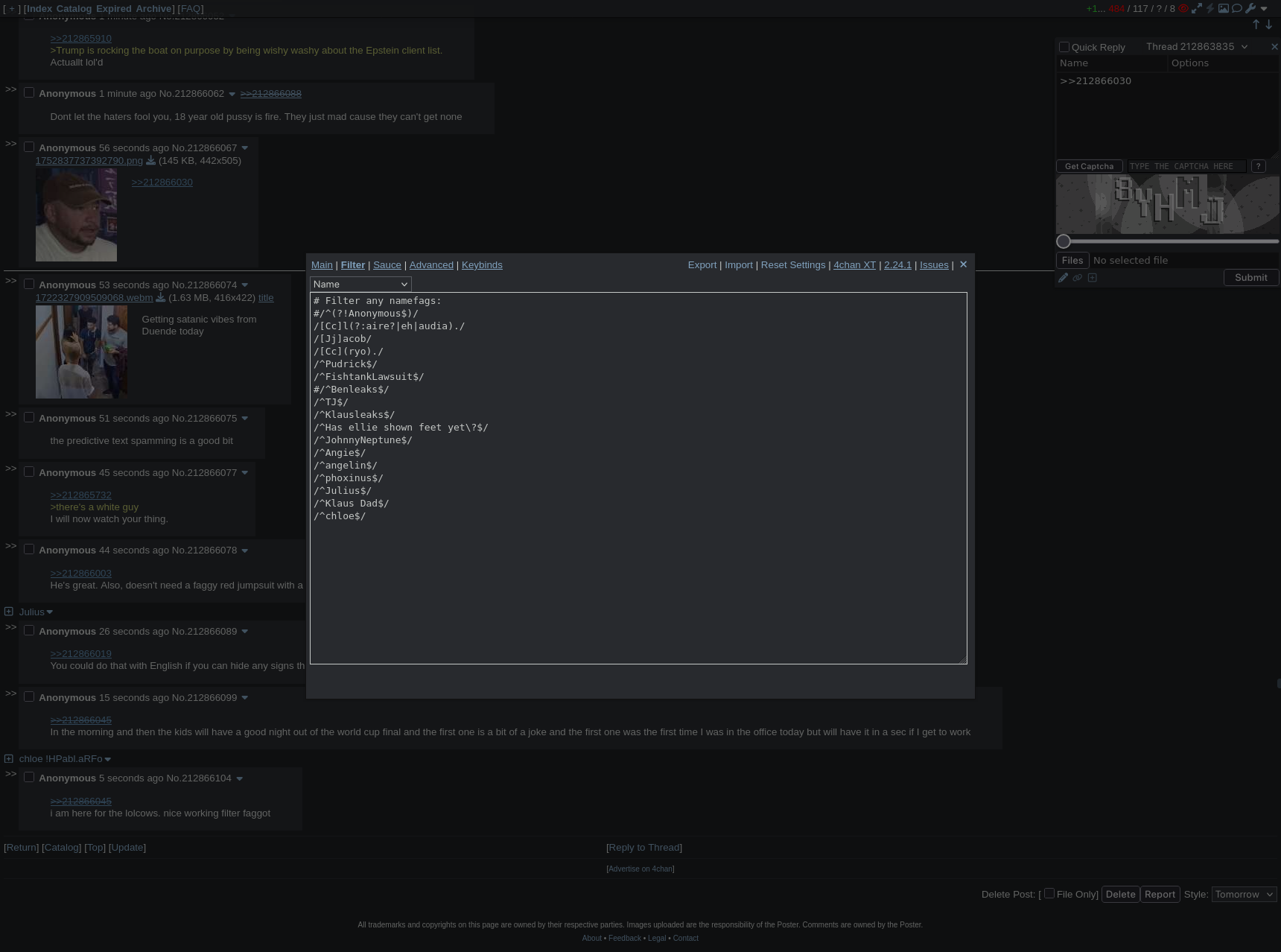Viewport: 1281px width, 952px height.
Task: Select checkbox for post No.212866089
Action: click(29, 631)
